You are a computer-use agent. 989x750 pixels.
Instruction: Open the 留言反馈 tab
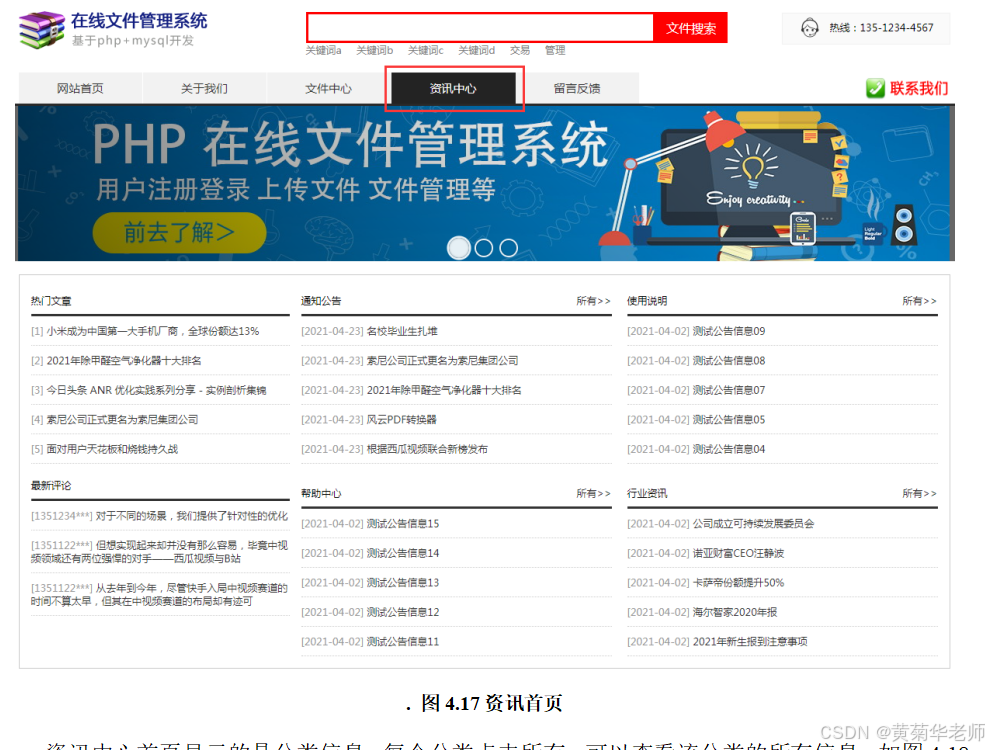(x=579, y=88)
